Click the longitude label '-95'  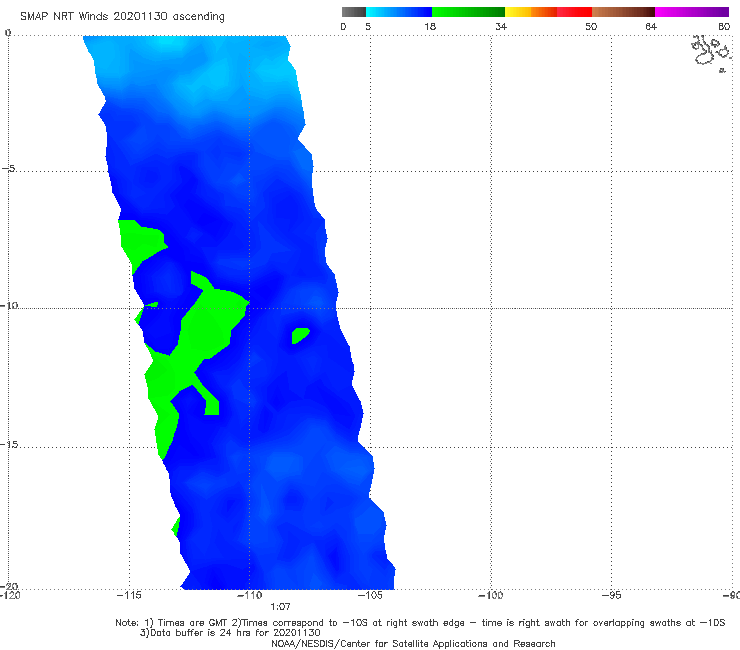[612, 595]
